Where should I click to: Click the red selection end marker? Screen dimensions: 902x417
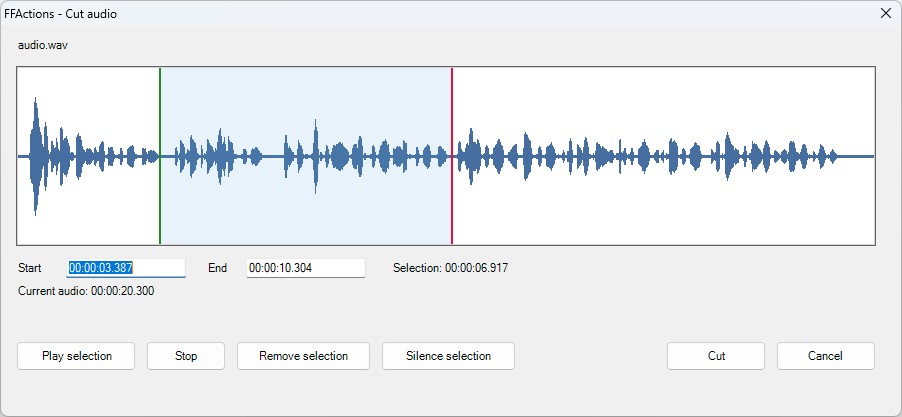(x=452, y=156)
